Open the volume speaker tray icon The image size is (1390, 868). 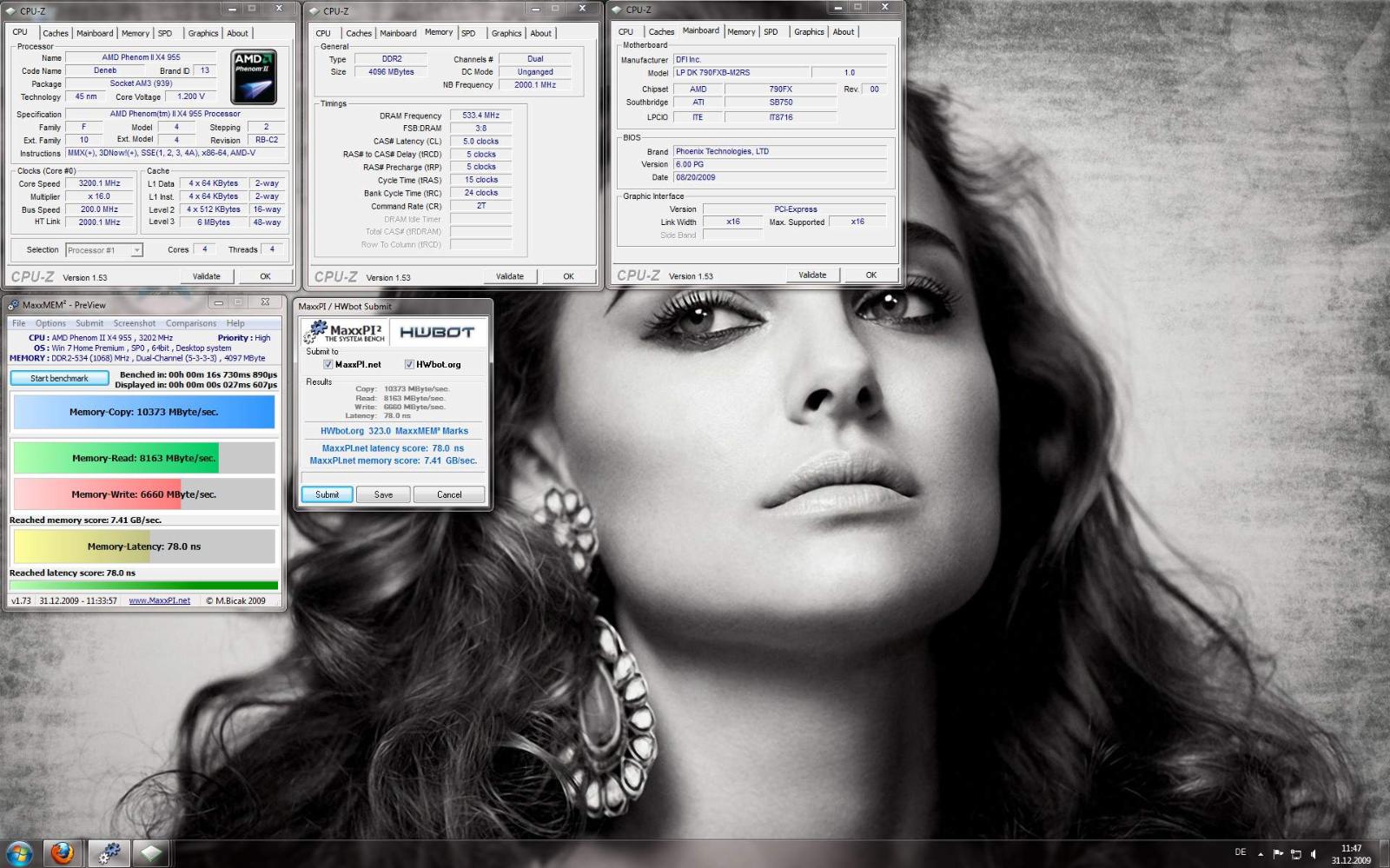point(1313,854)
